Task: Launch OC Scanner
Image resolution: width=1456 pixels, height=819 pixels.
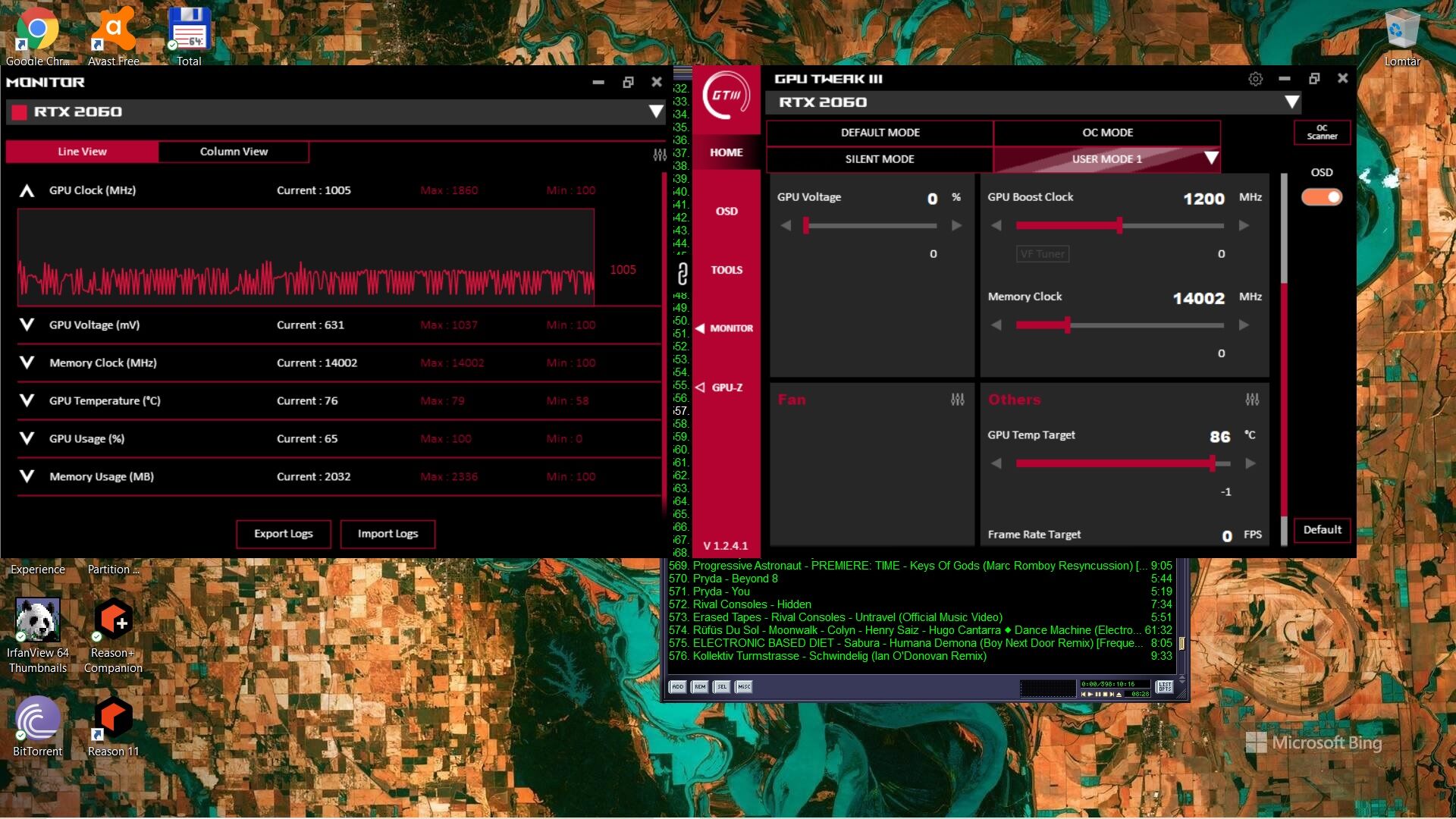Action: click(x=1322, y=133)
